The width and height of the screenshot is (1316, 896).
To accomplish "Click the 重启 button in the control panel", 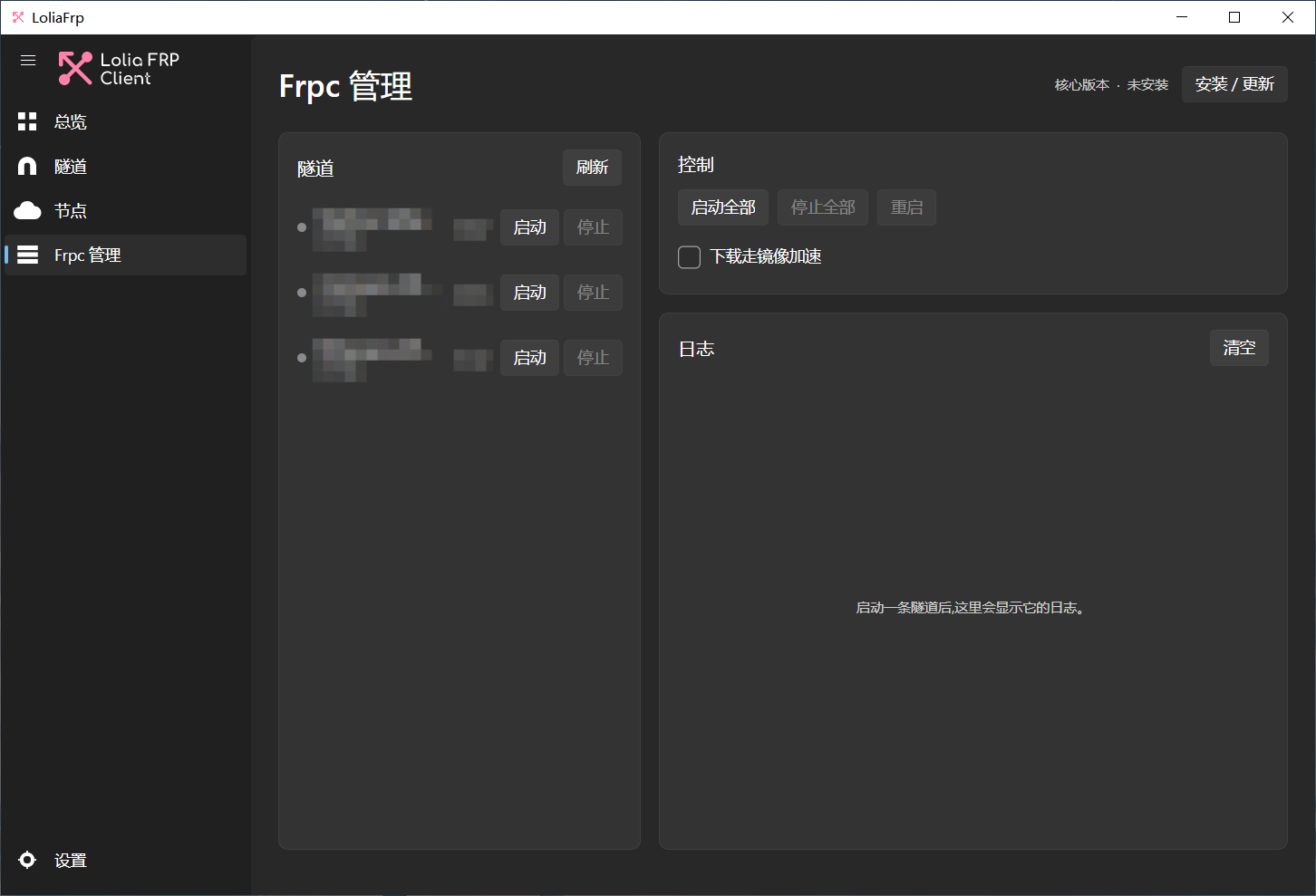I will (x=906, y=207).
